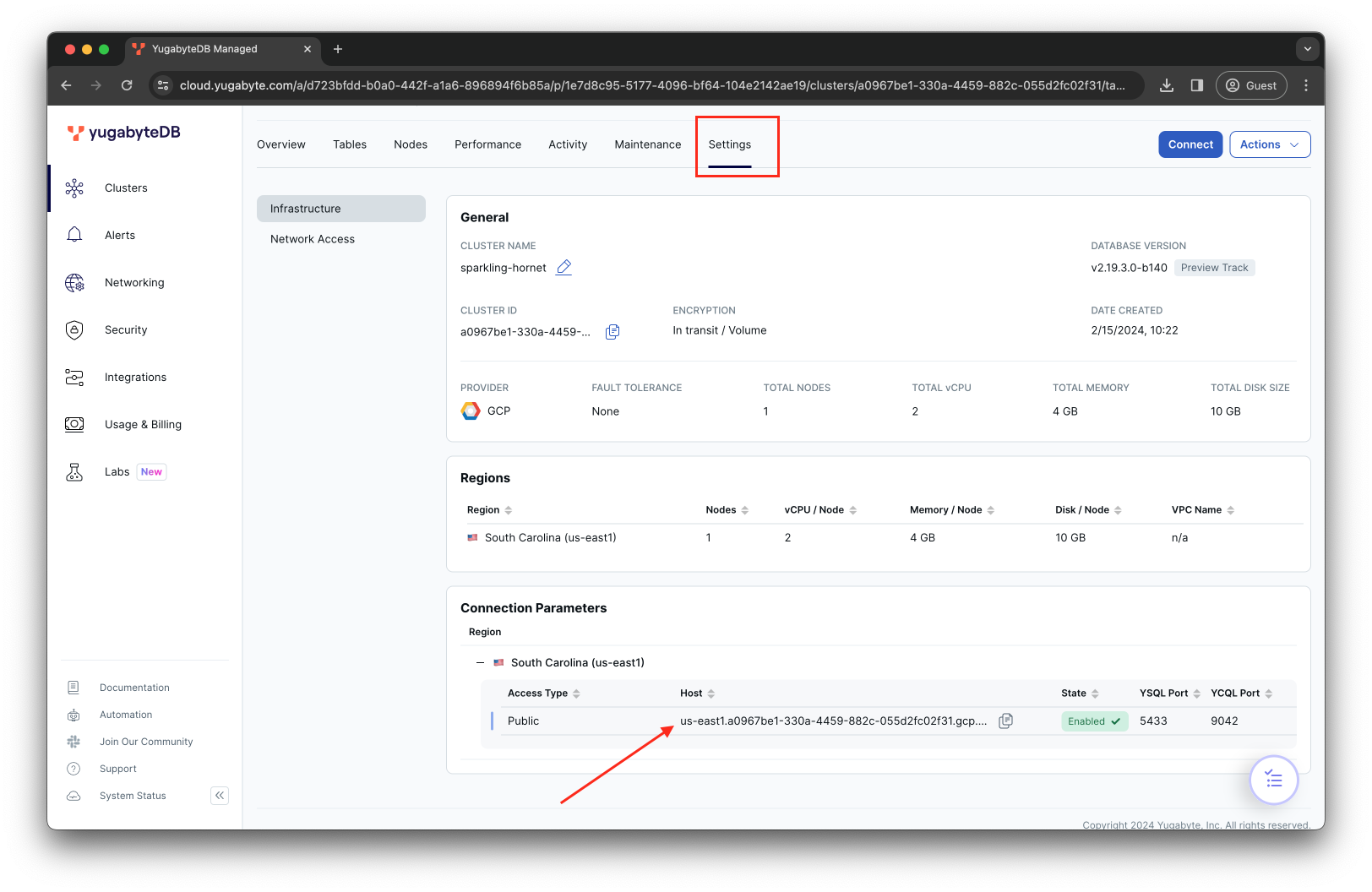Open the Clusters section in sidebar

tap(126, 188)
